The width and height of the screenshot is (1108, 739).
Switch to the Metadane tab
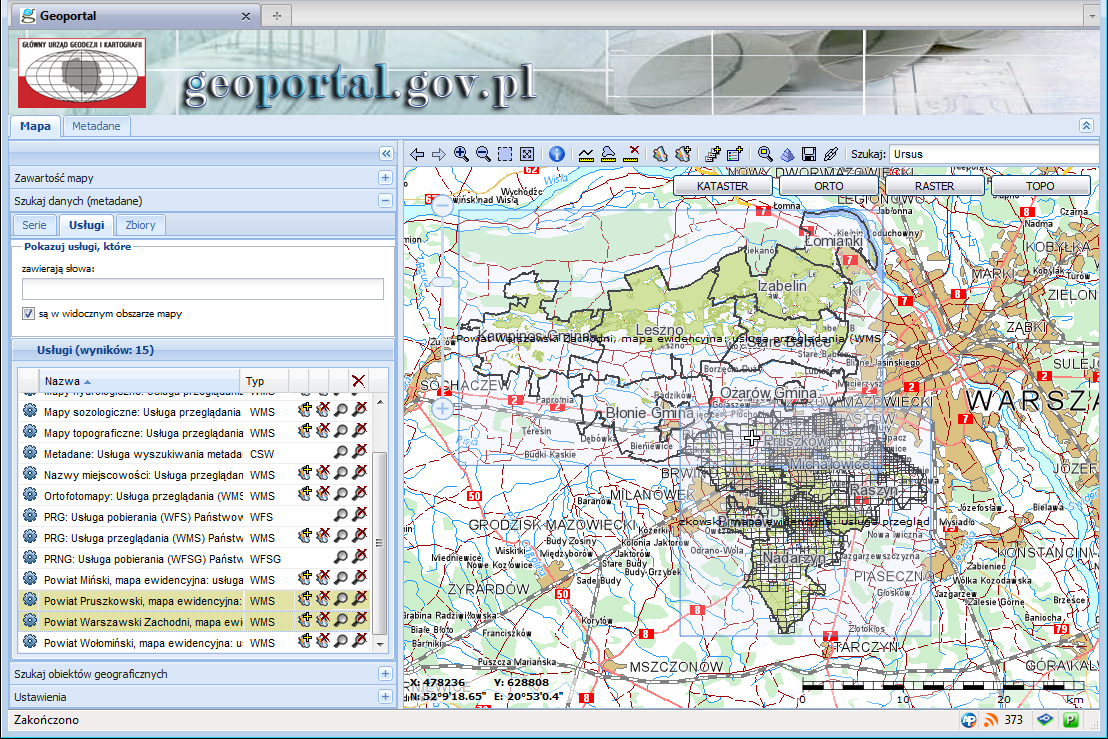[x=96, y=126]
